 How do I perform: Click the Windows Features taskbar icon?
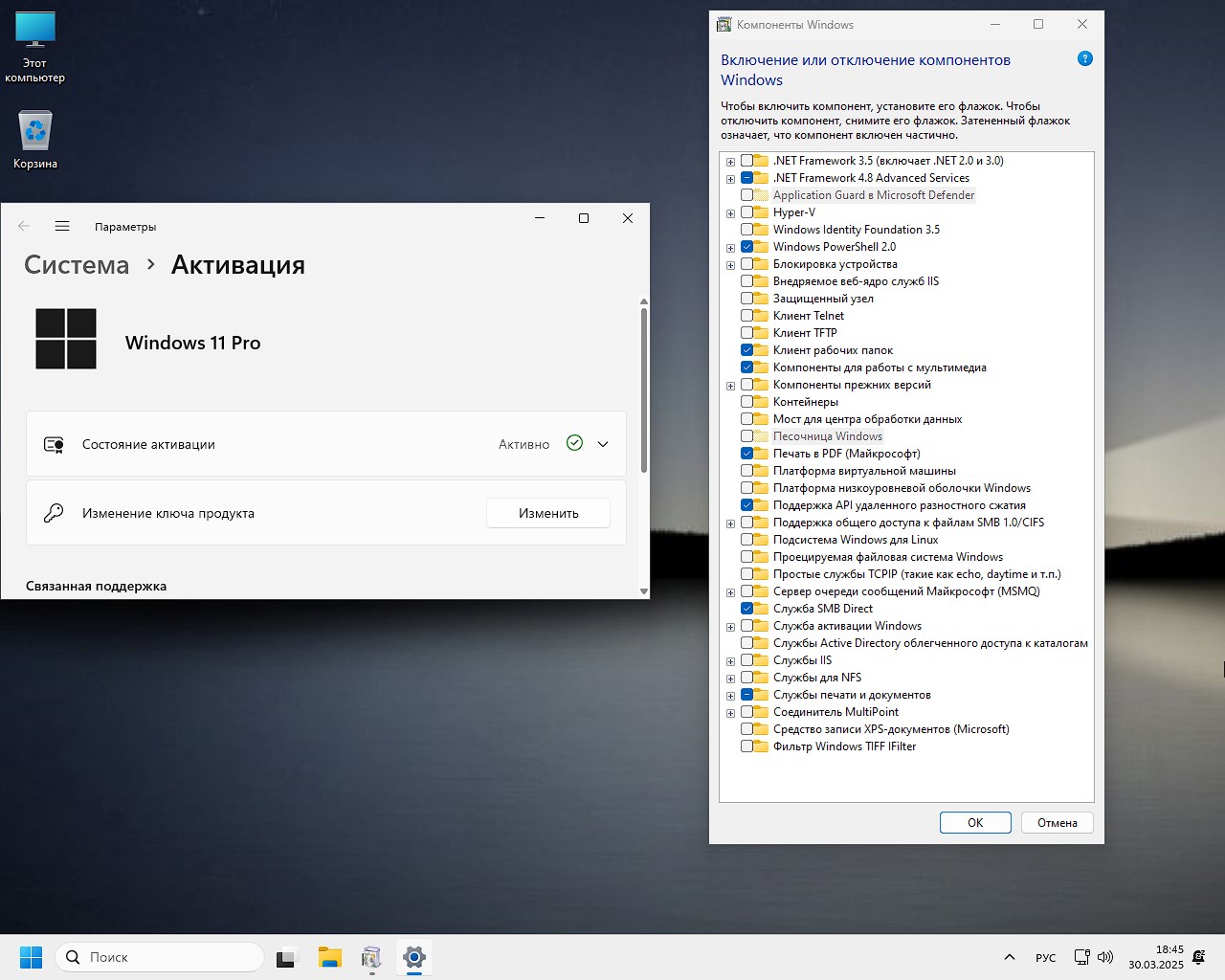click(372, 957)
